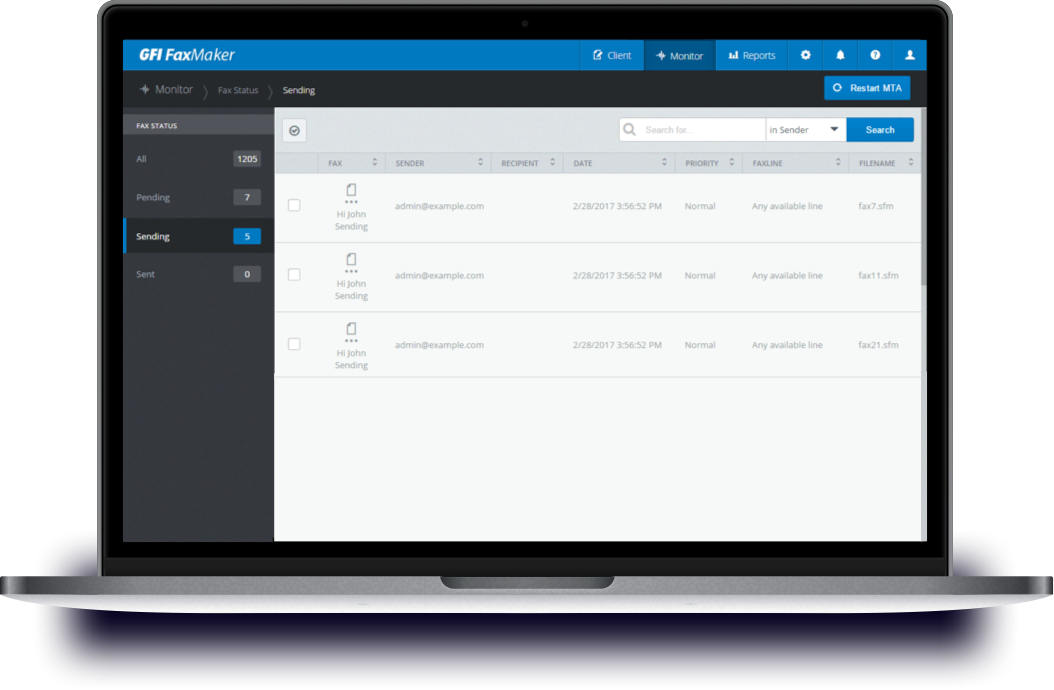
Task: Sort by the SENDER column
Action: pyautogui.click(x=480, y=163)
